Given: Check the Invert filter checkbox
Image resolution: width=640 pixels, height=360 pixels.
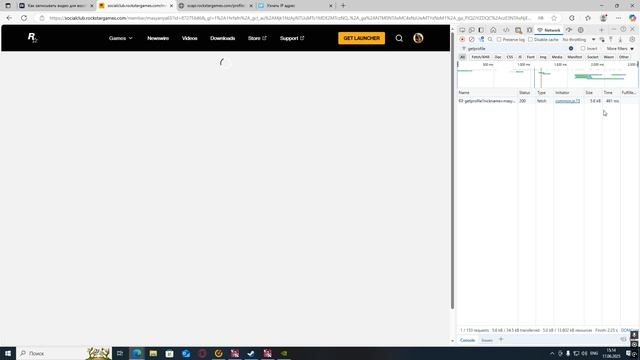Looking at the screenshot, I should click(583, 49).
